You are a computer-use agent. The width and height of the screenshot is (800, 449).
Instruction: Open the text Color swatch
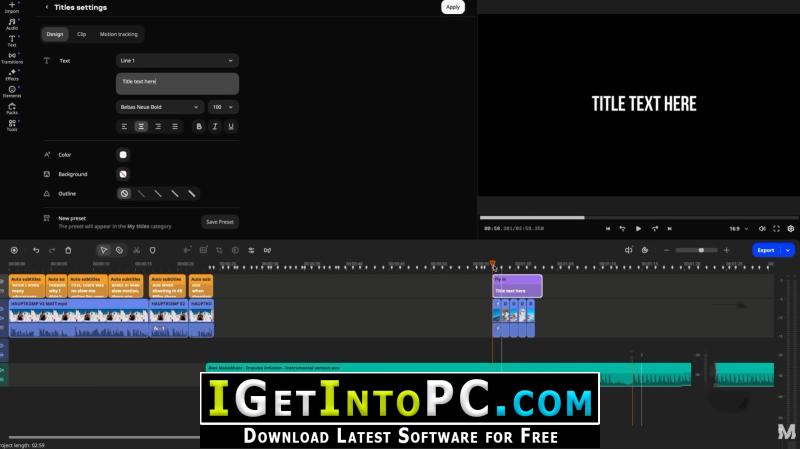pyautogui.click(x=123, y=155)
